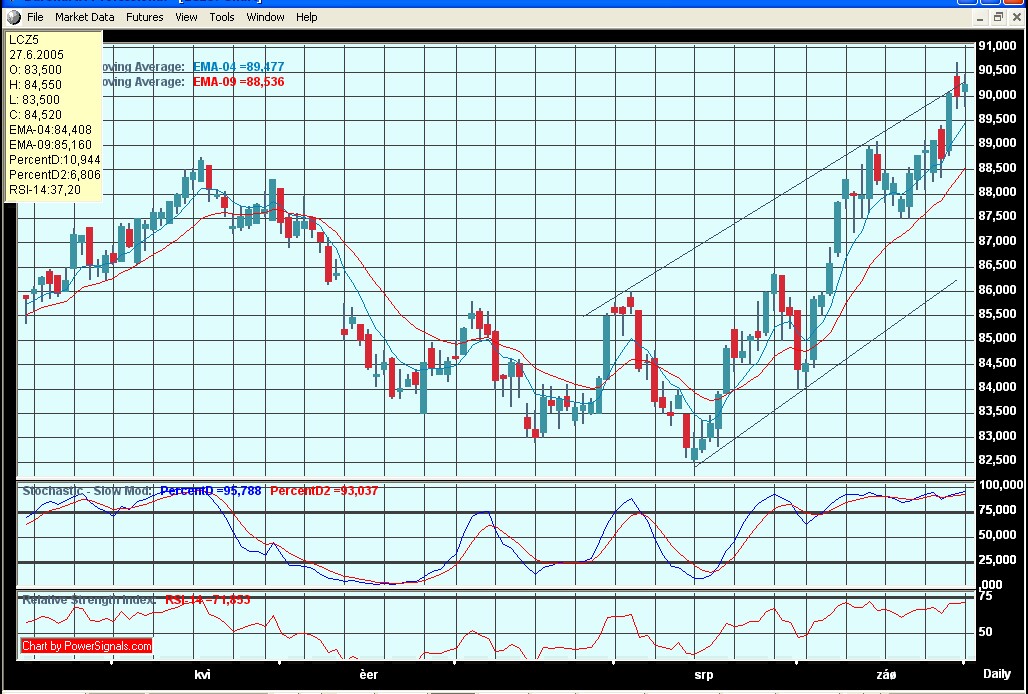Click the PercentD2:6,806 data box line
Viewport: 1028px width, 694px height.
pyautogui.click(x=54, y=175)
